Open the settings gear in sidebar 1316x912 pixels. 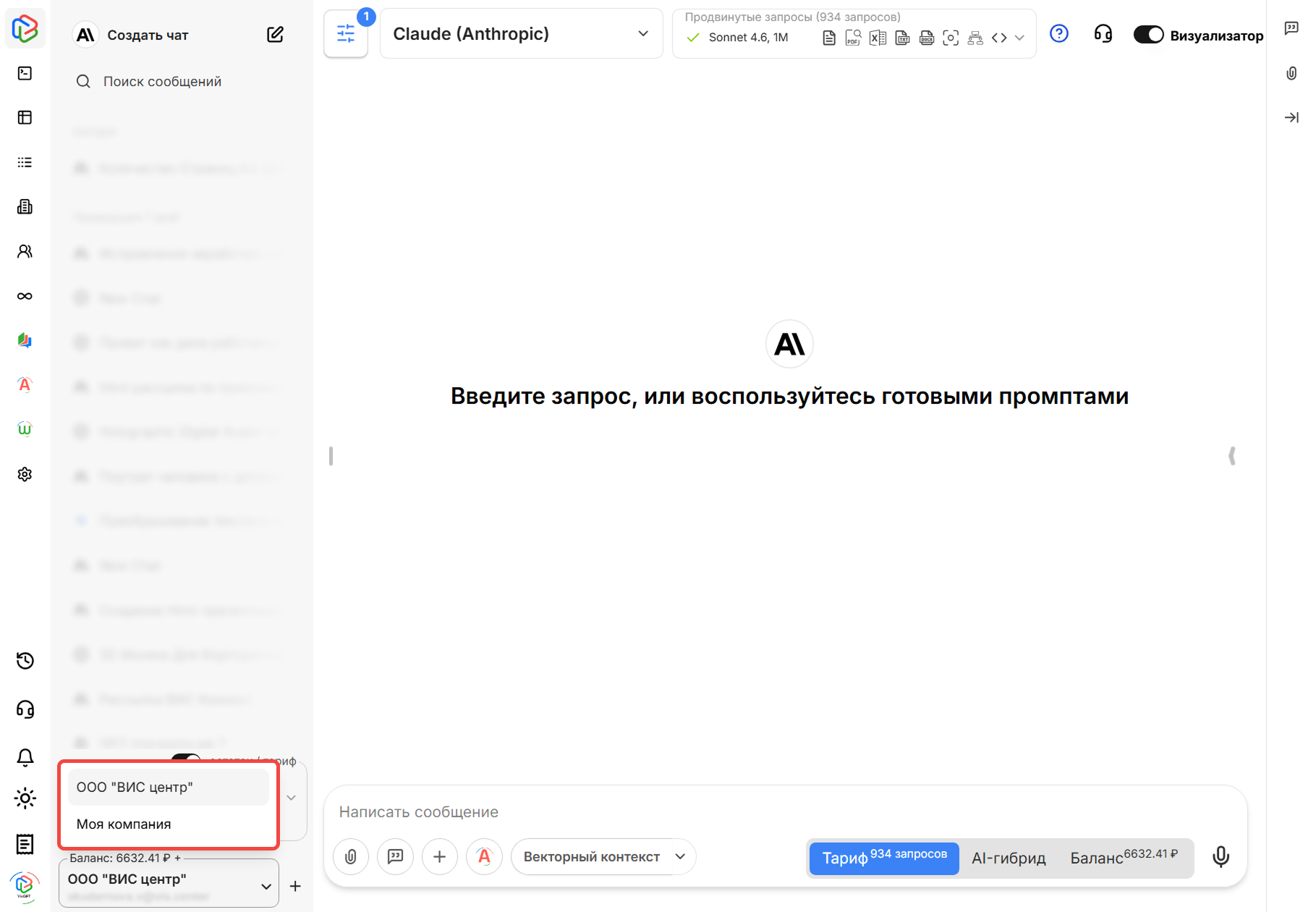click(x=25, y=474)
